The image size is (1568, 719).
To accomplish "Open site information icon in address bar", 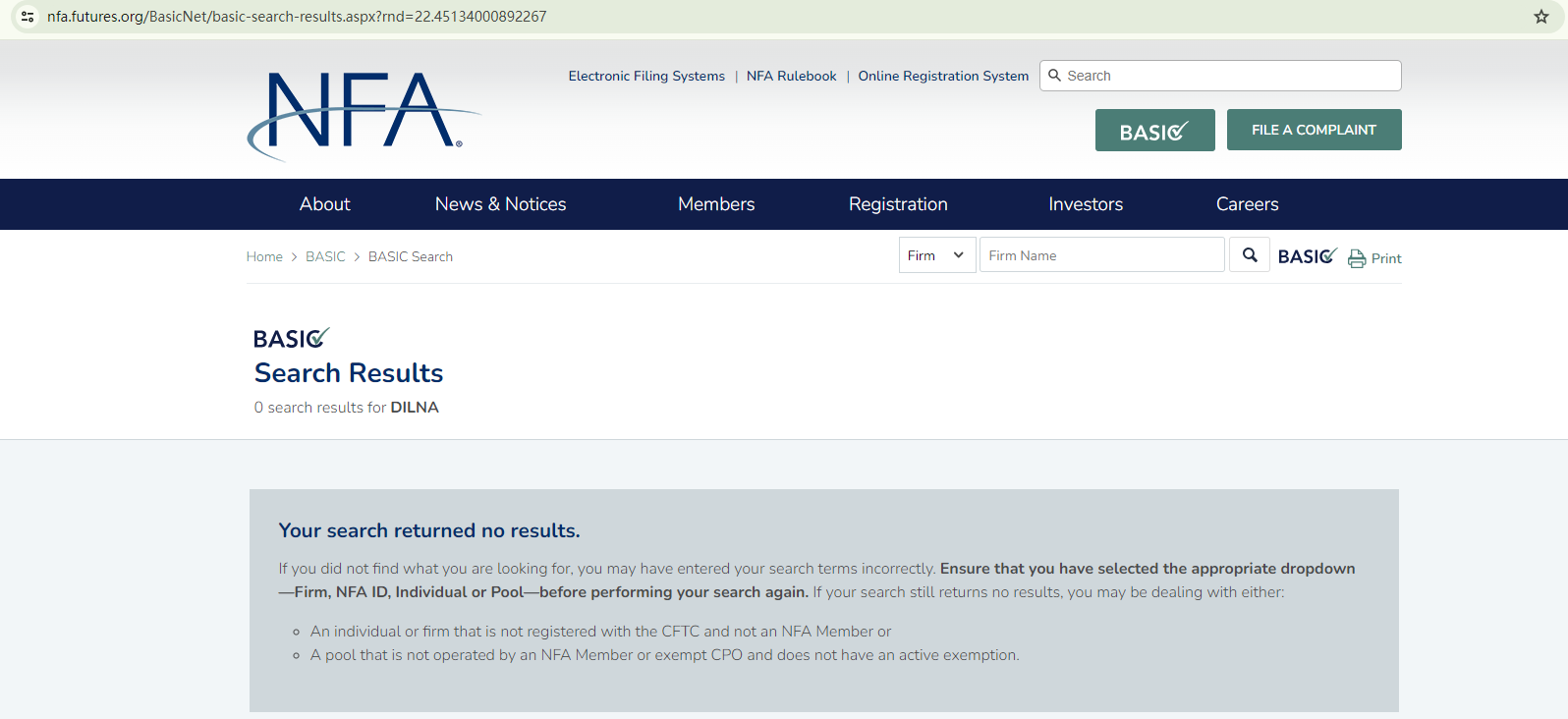I will tap(28, 17).
